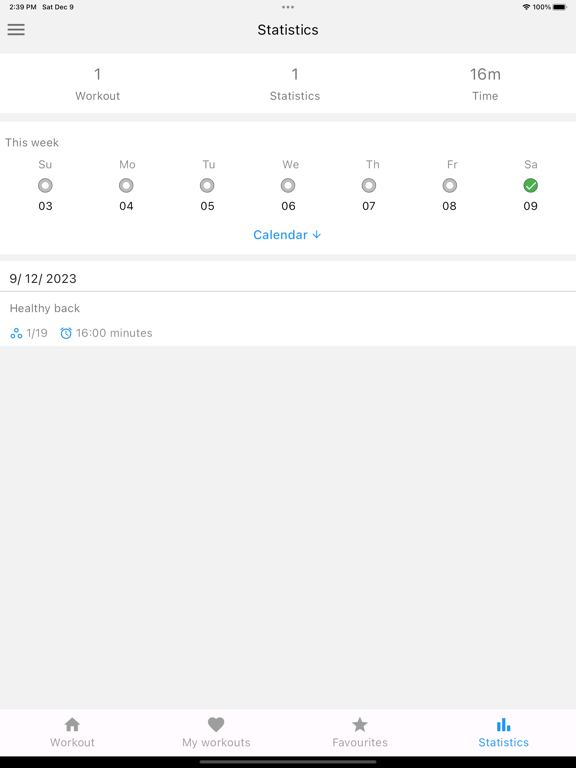Tap the We weekday label
576x768 pixels.
click(290, 165)
